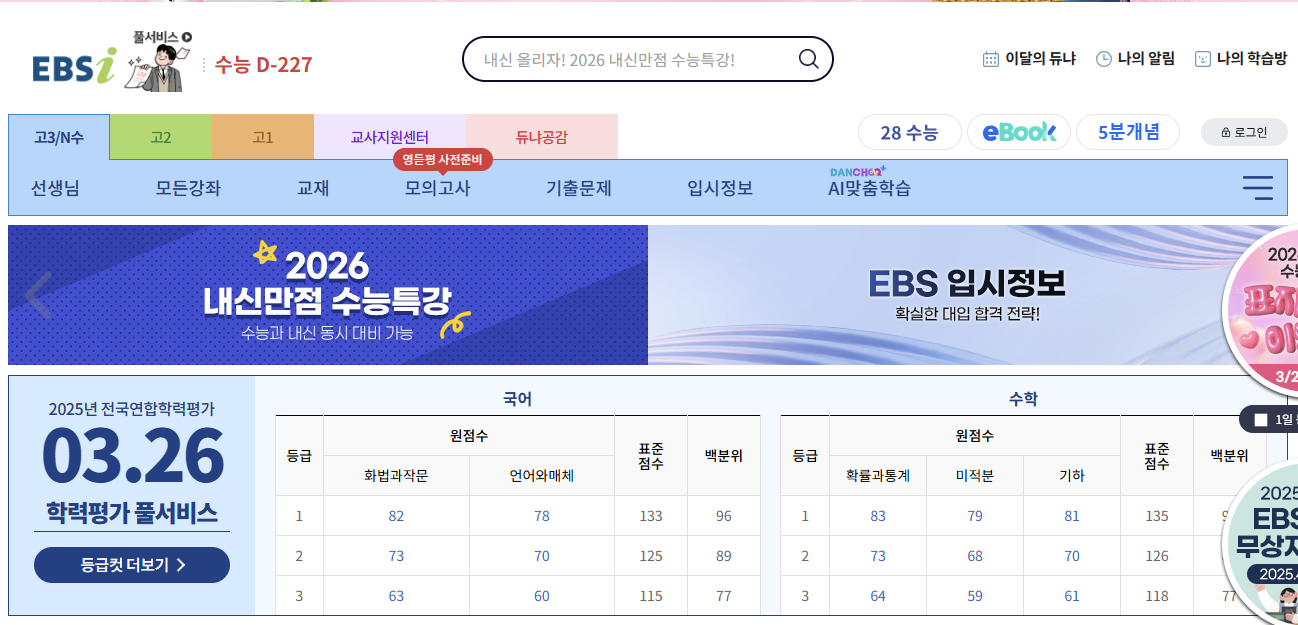Click 수학 grade 1 기하 score 81
The height and width of the screenshot is (625, 1298).
click(1072, 516)
